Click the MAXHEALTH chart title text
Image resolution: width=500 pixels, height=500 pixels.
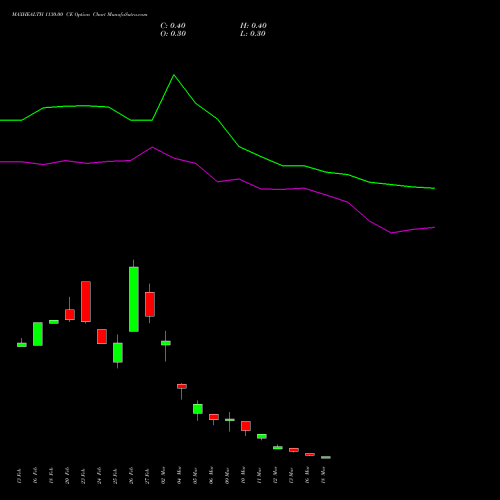79,15
